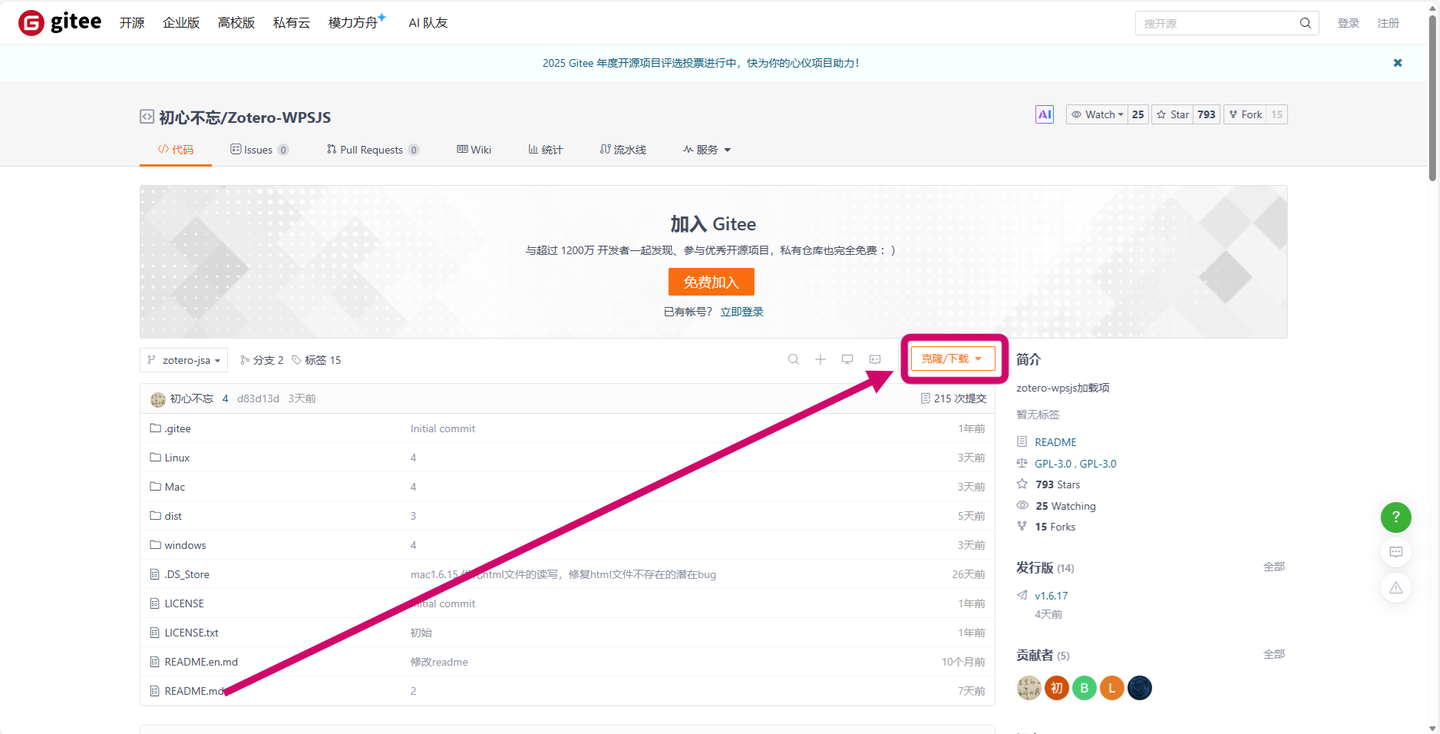Open commit hash d83d13d
1440x734 pixels.
[x=258, y=399]
